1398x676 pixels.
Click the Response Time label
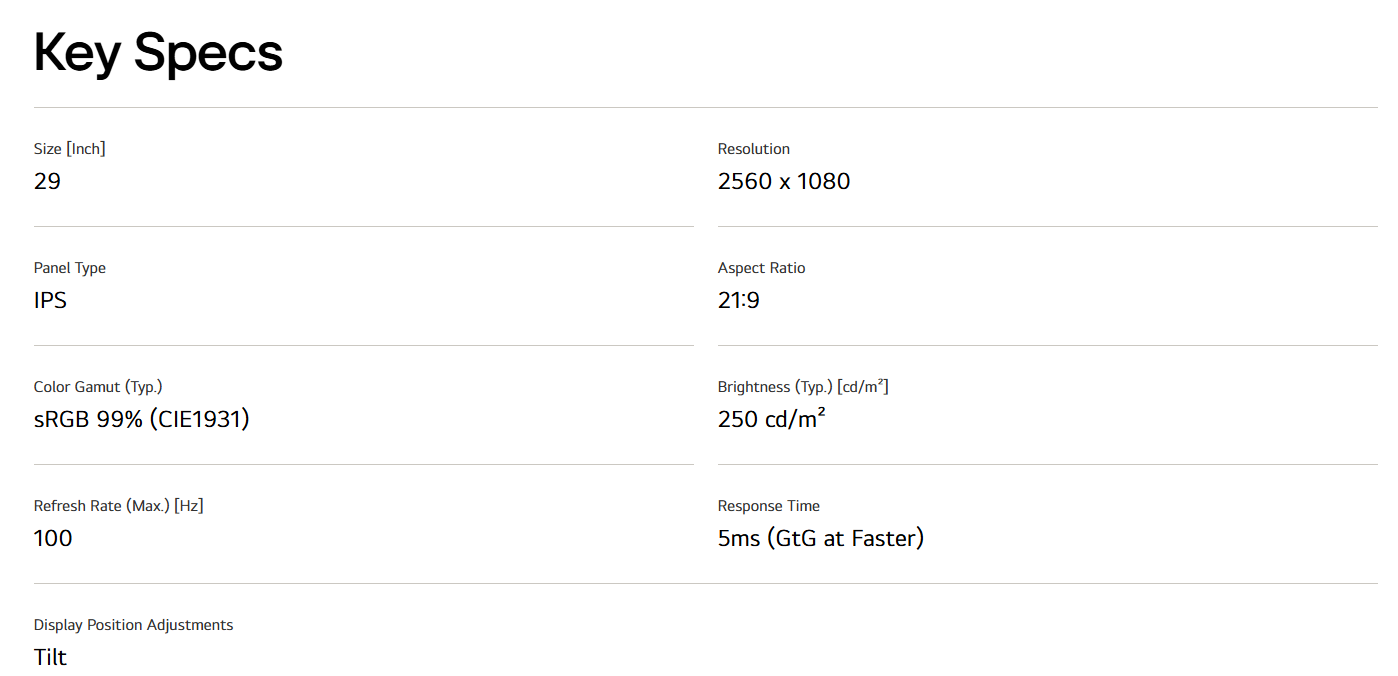(768, 506)
